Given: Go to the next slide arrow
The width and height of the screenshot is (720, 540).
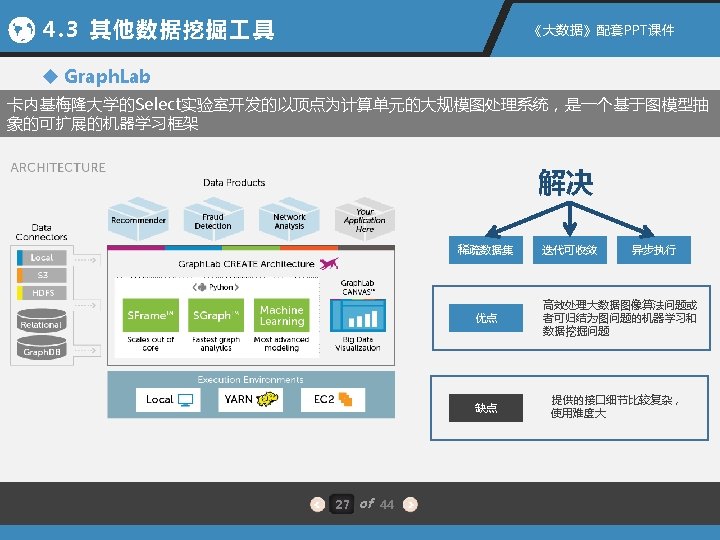Looking at the screenshot, I should coord(410,504).
